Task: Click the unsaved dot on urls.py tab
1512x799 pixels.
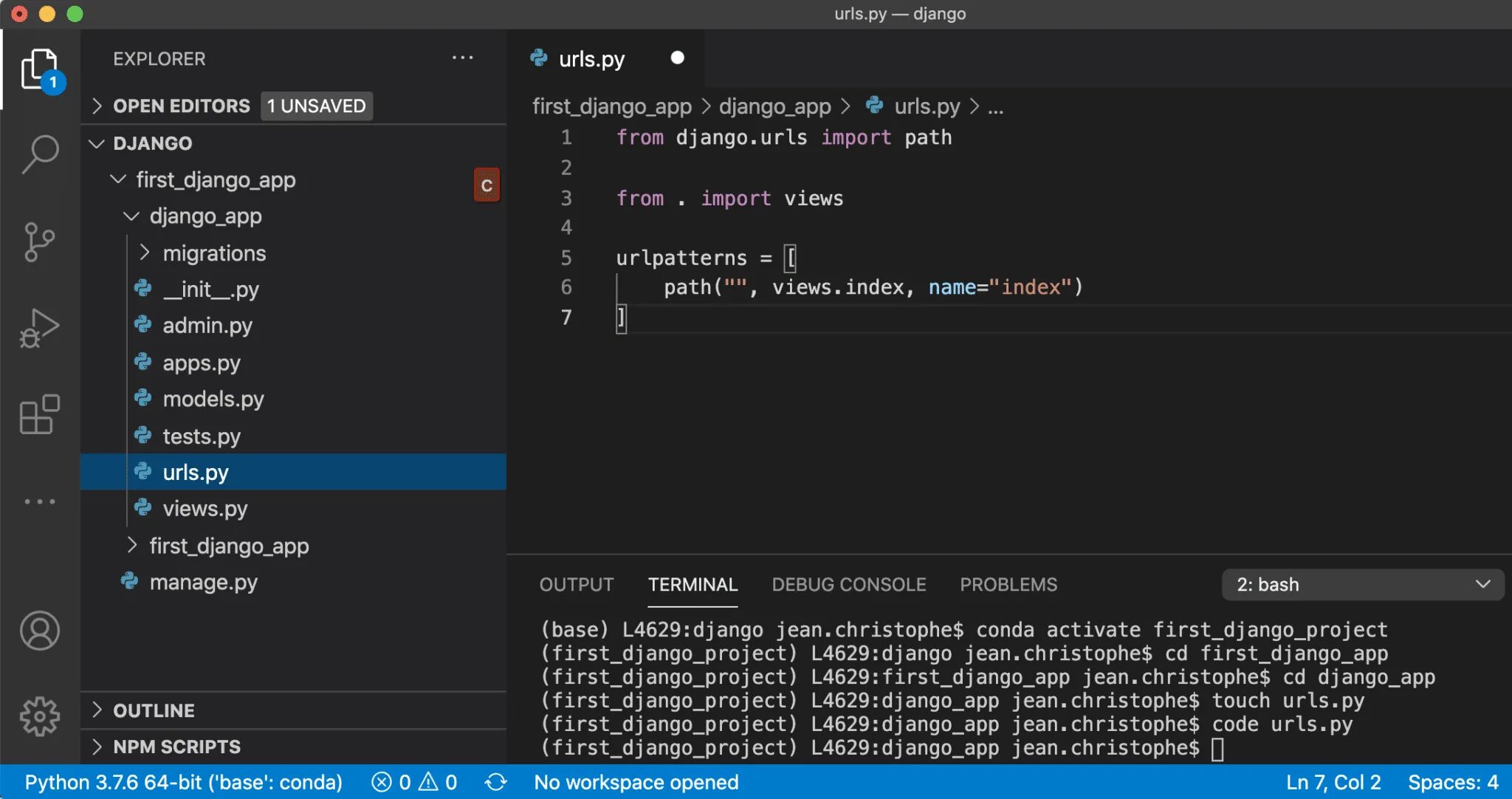Action: coord(677,58)
